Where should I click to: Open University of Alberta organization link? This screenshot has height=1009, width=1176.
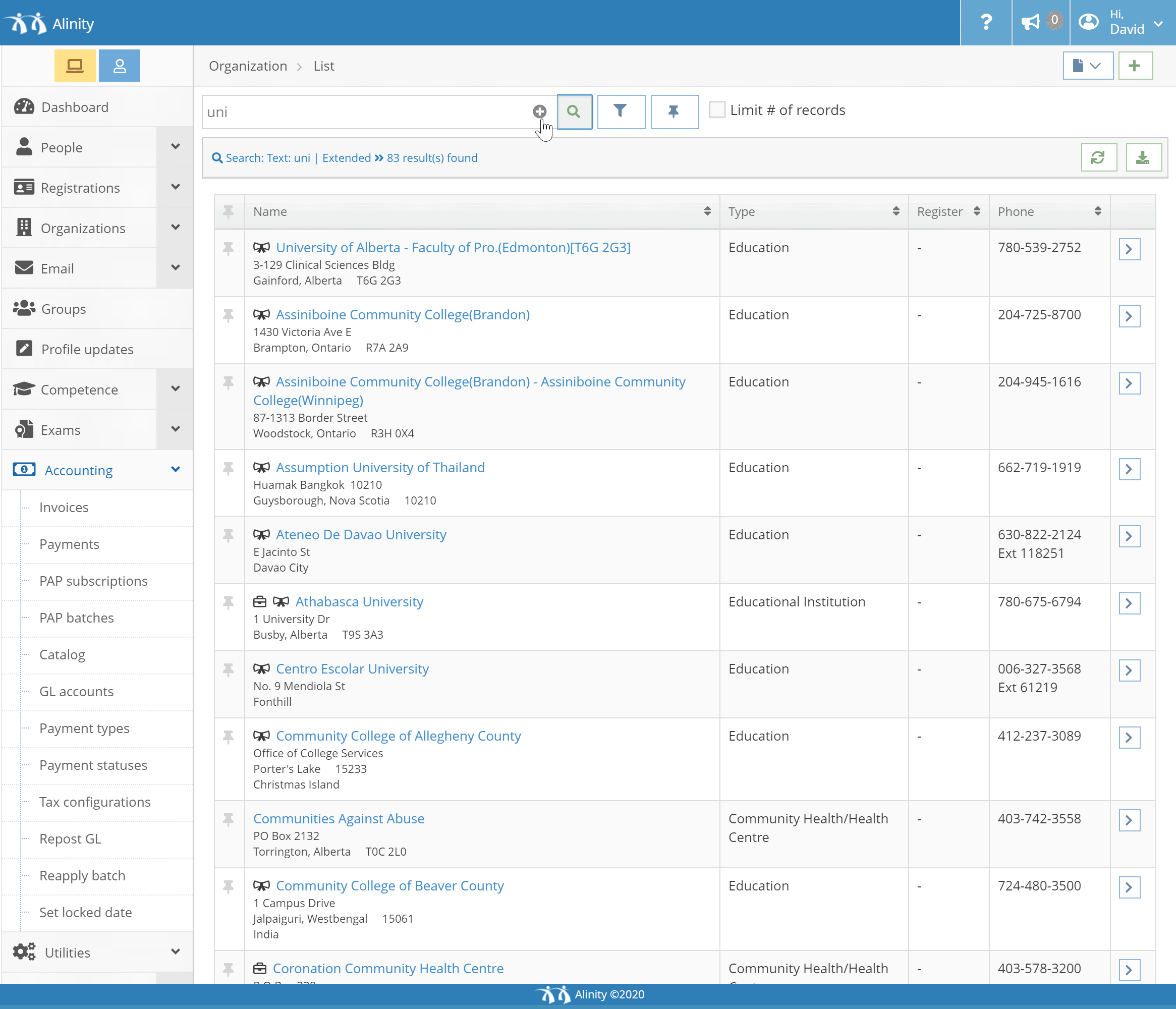(453, 247)
